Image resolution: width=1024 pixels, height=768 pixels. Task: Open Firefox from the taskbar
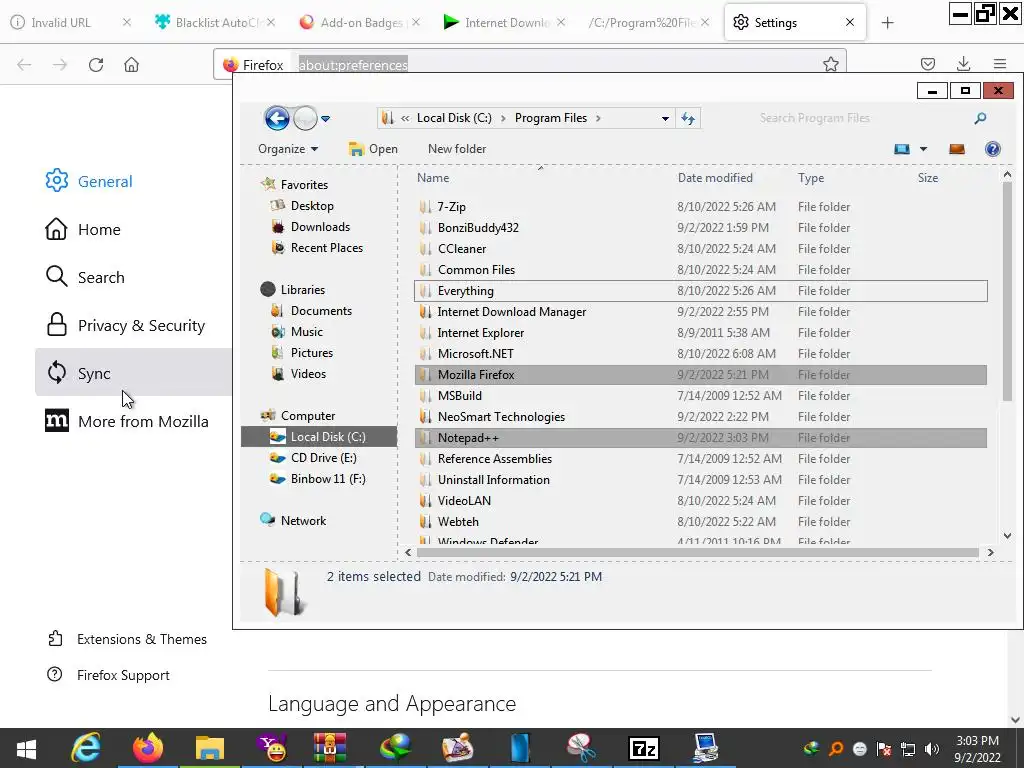point(148,748)
